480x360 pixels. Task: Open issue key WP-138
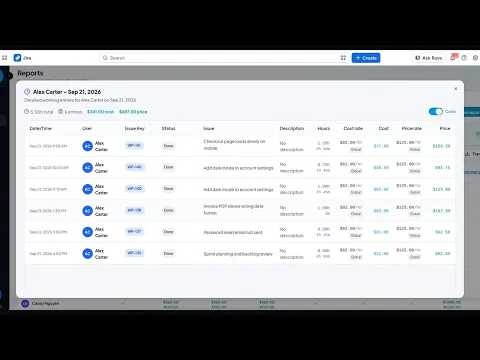pyautogui.click(x=134, y=210)
